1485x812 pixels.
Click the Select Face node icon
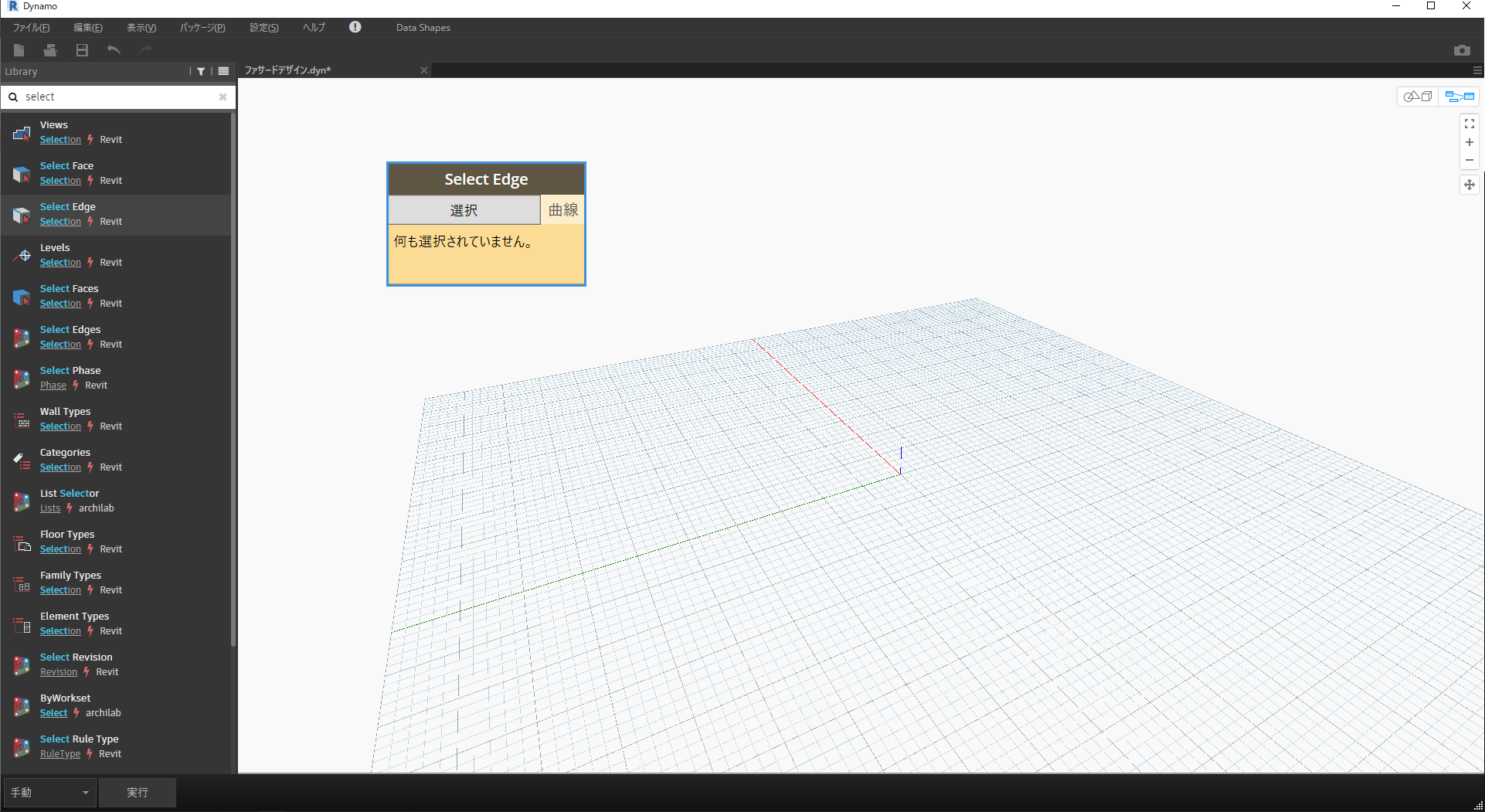coord(22,174)
